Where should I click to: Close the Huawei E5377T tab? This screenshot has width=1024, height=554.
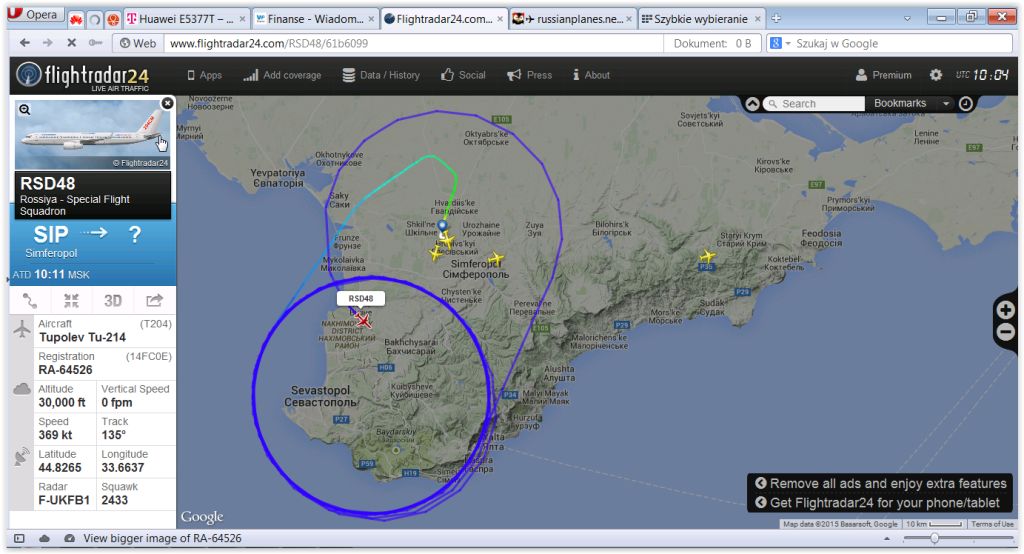pyautogui.click(x=242, y=19)
